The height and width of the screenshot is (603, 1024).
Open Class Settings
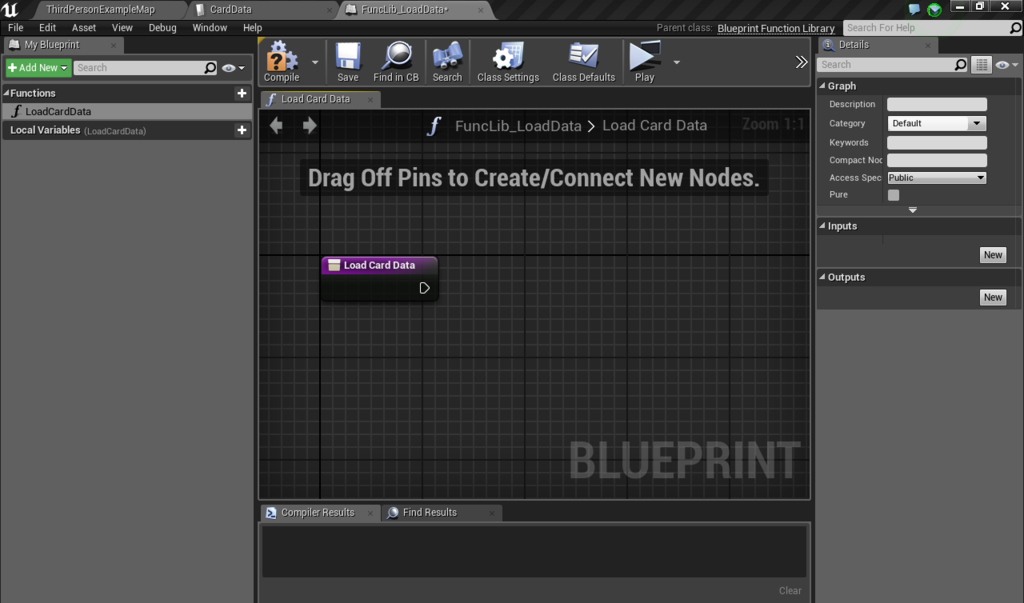(x=508, y=62)
